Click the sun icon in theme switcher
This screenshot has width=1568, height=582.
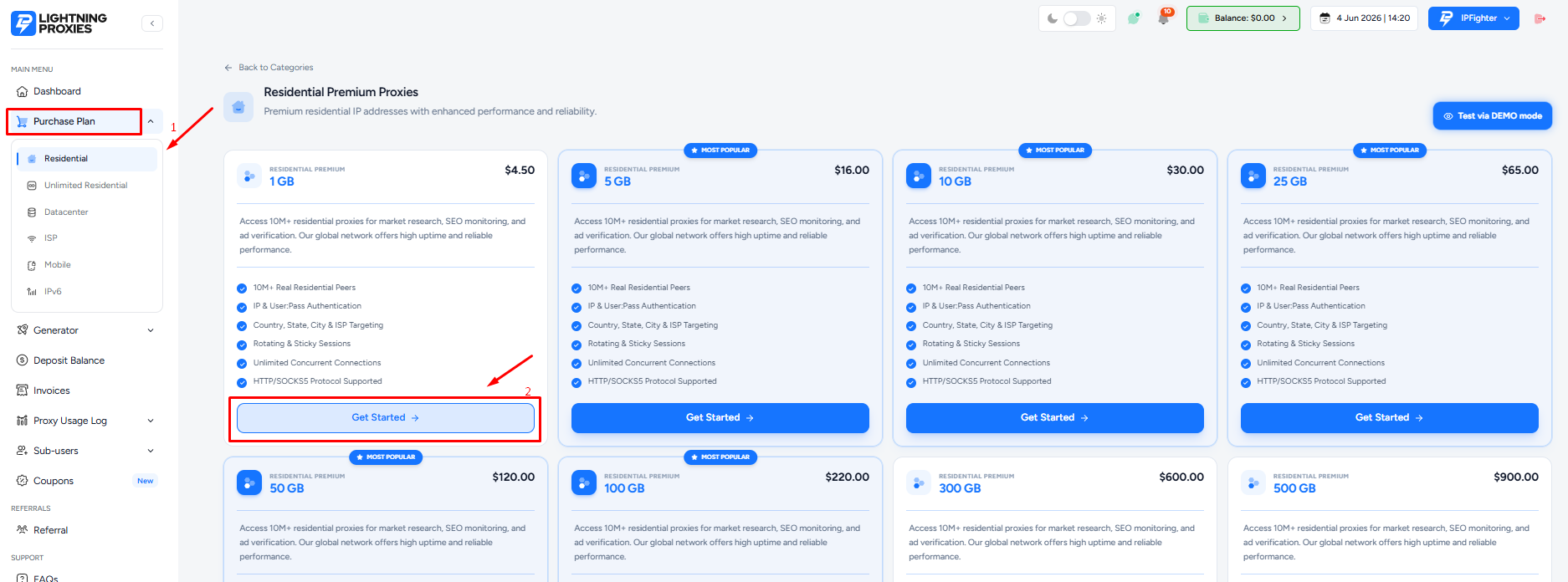click(x=1101, y=18)
